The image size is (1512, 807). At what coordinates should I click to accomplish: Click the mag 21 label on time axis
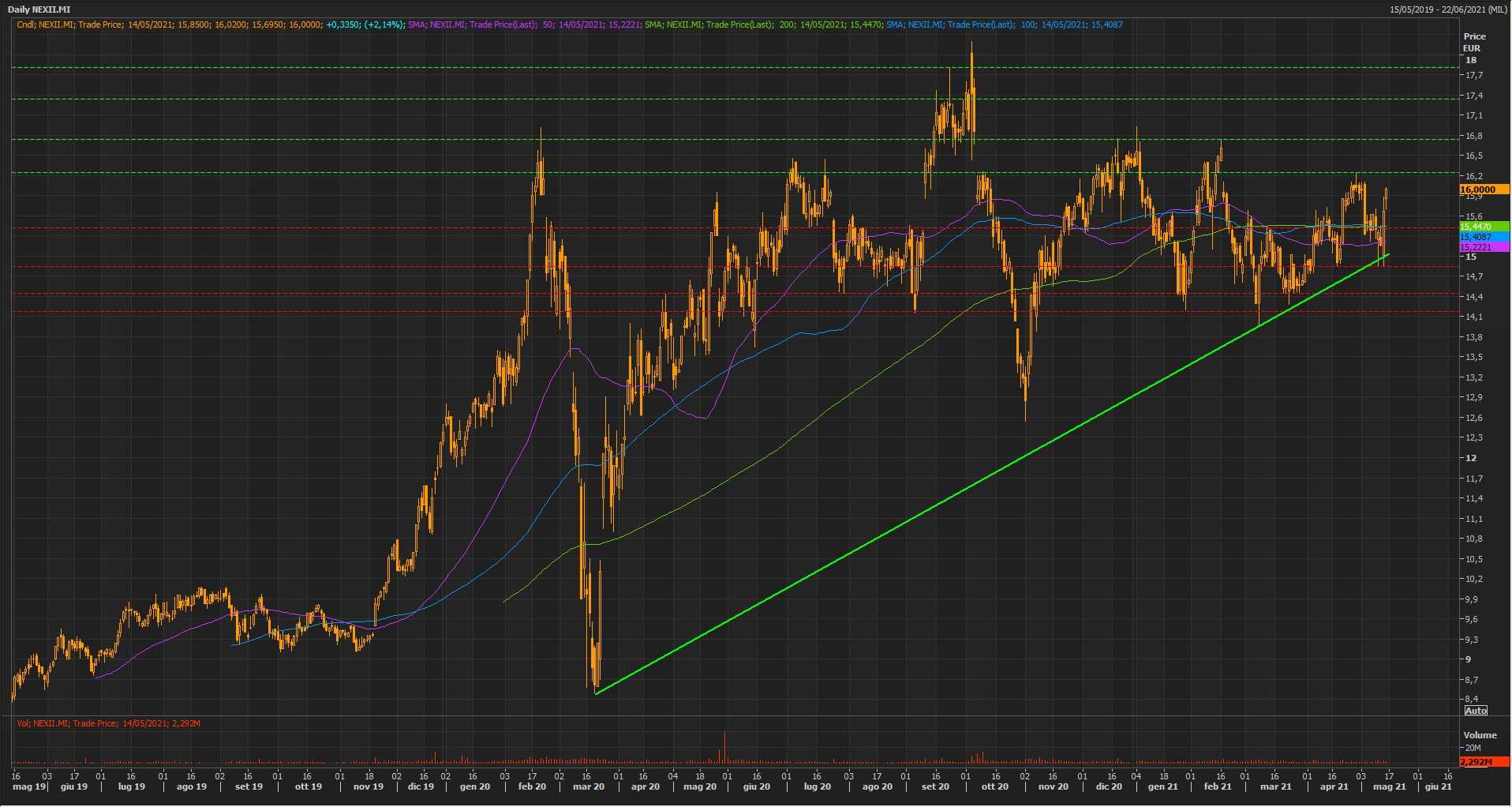pyautogui.click(x=1390, y=786)
